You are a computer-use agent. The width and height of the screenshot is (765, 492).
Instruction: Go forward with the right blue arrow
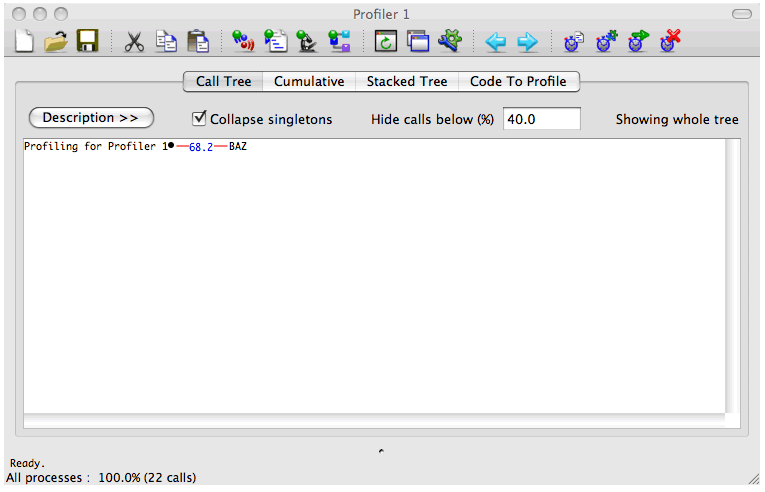pyautogui.click(x=527, y=42)
